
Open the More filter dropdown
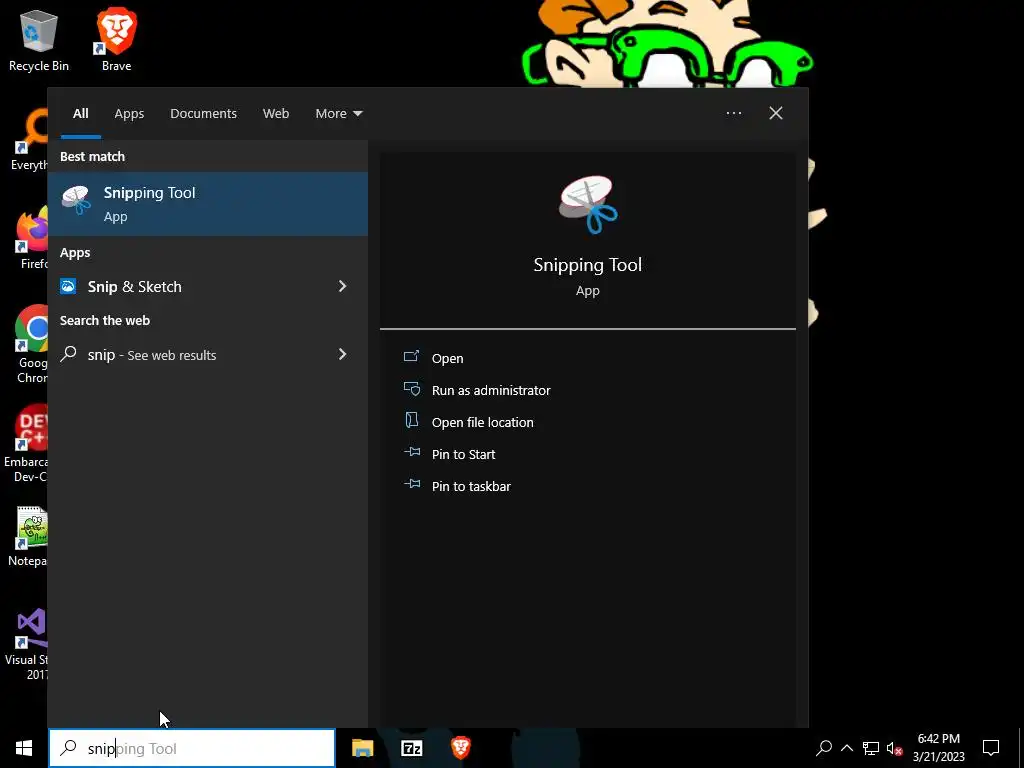[338, 114]
